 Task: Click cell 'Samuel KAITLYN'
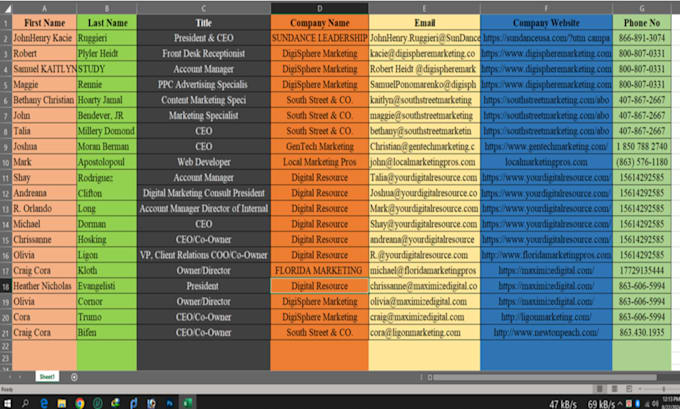point(45,69)
